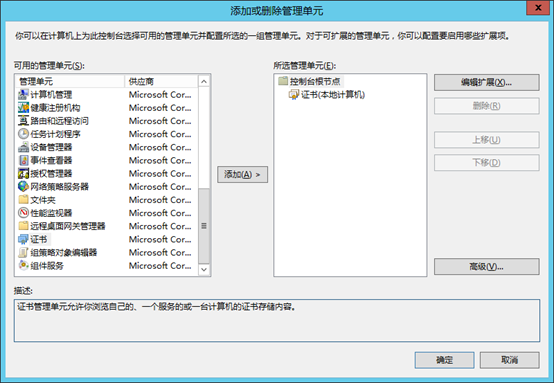The image size is (554, 383).
Task: Select the 证书 snap-in icon in available list
Action: [x=23, y=239]
